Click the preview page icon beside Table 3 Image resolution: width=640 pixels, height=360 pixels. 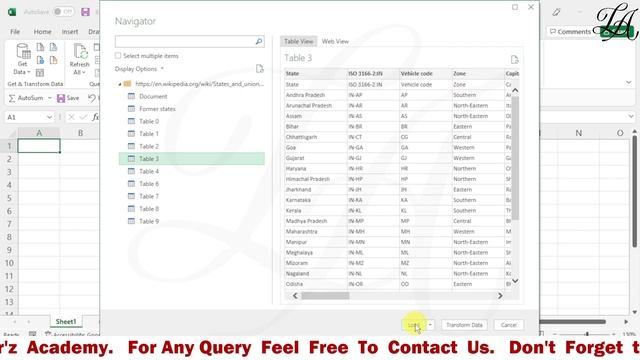[x=514, y=60]
